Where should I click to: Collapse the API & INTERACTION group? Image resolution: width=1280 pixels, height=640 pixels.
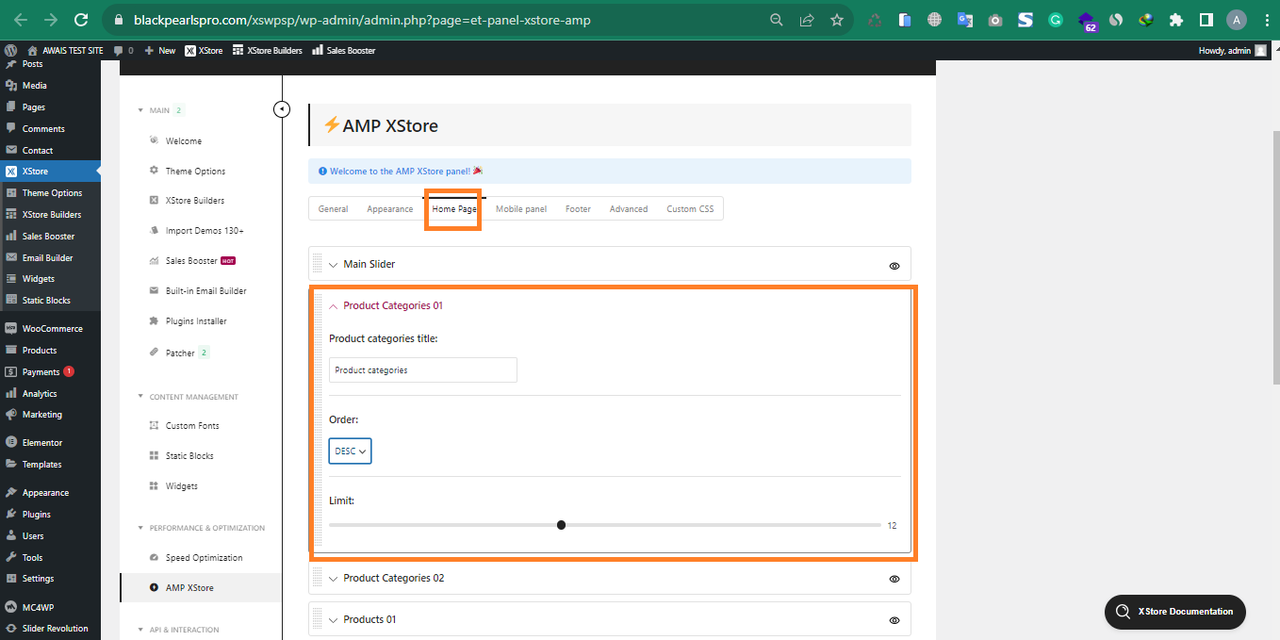[141, 630]
